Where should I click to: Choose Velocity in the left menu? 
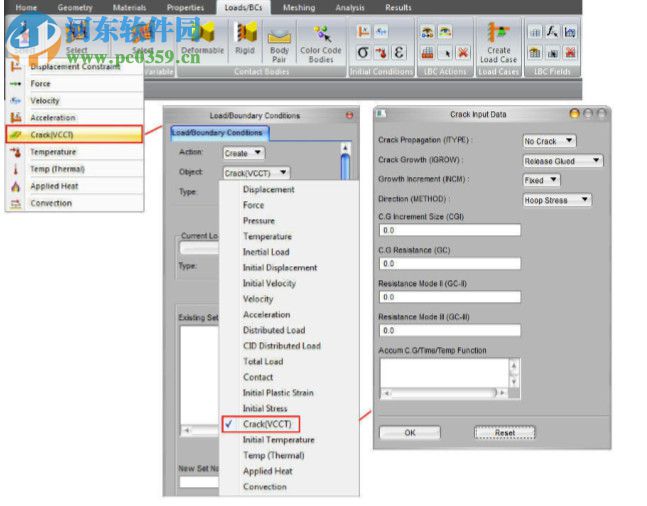74,101
